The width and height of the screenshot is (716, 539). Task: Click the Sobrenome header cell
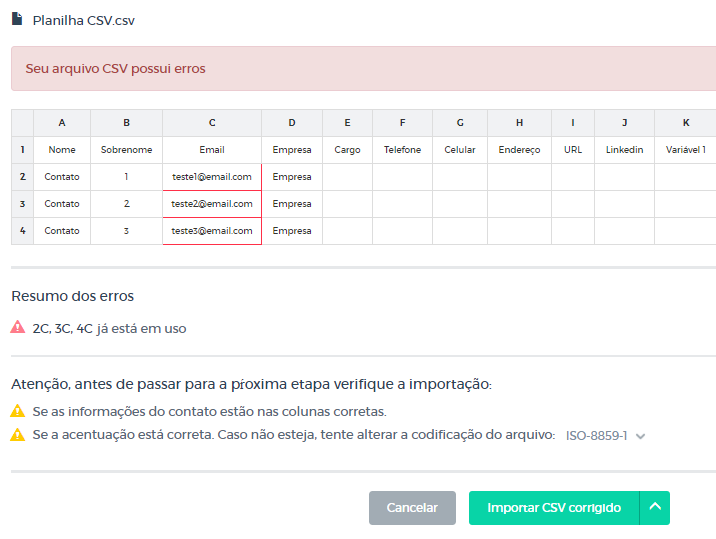(x=126, y=150)
